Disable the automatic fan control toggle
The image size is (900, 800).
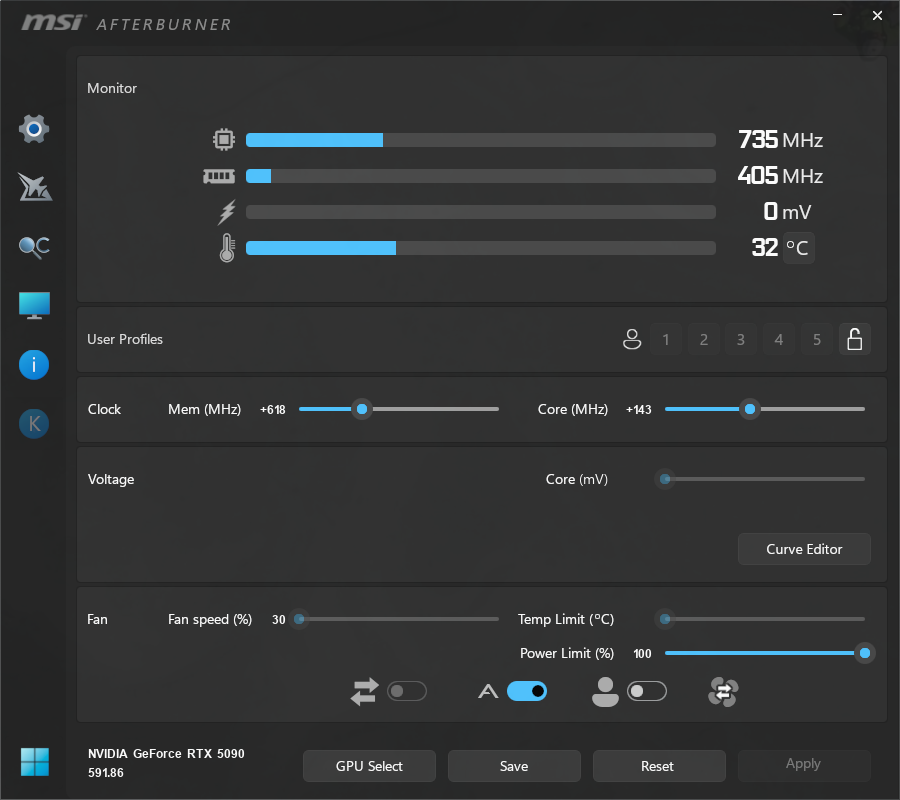tap(527, 691)
